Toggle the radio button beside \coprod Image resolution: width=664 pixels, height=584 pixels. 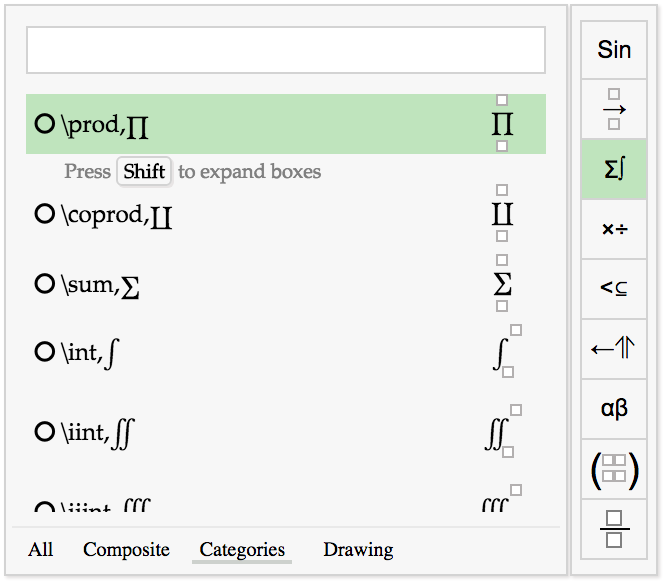click(44, 214)
